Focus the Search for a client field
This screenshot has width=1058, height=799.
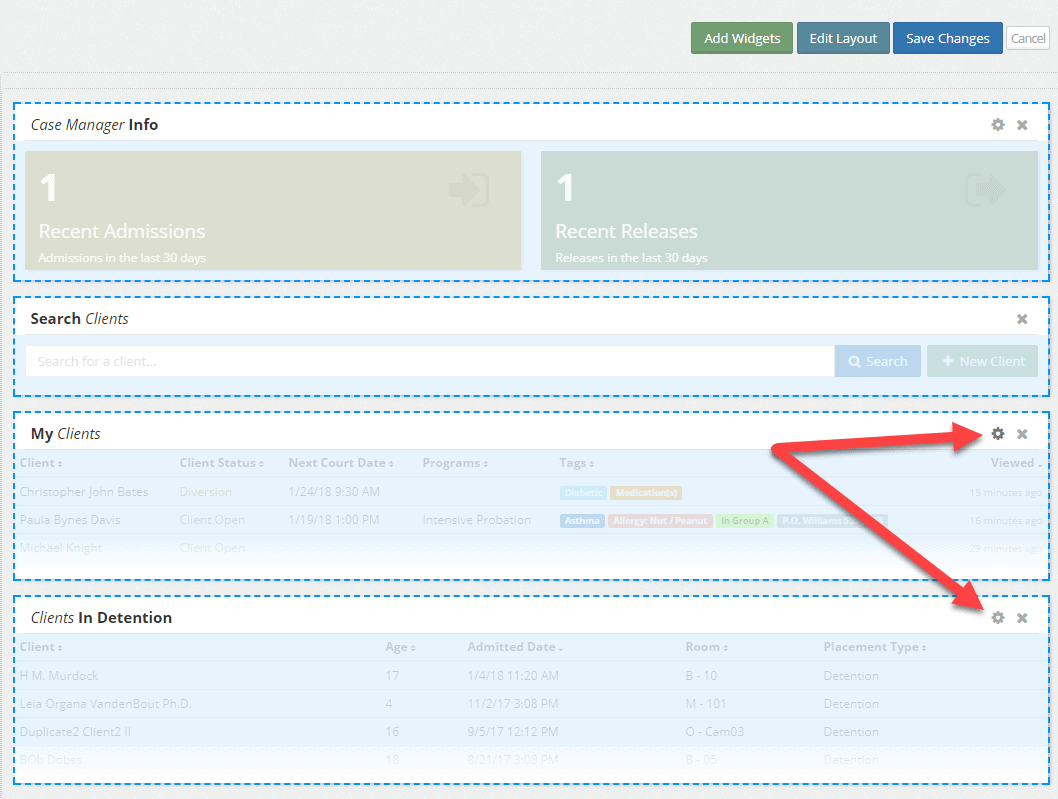click(430, 361)
